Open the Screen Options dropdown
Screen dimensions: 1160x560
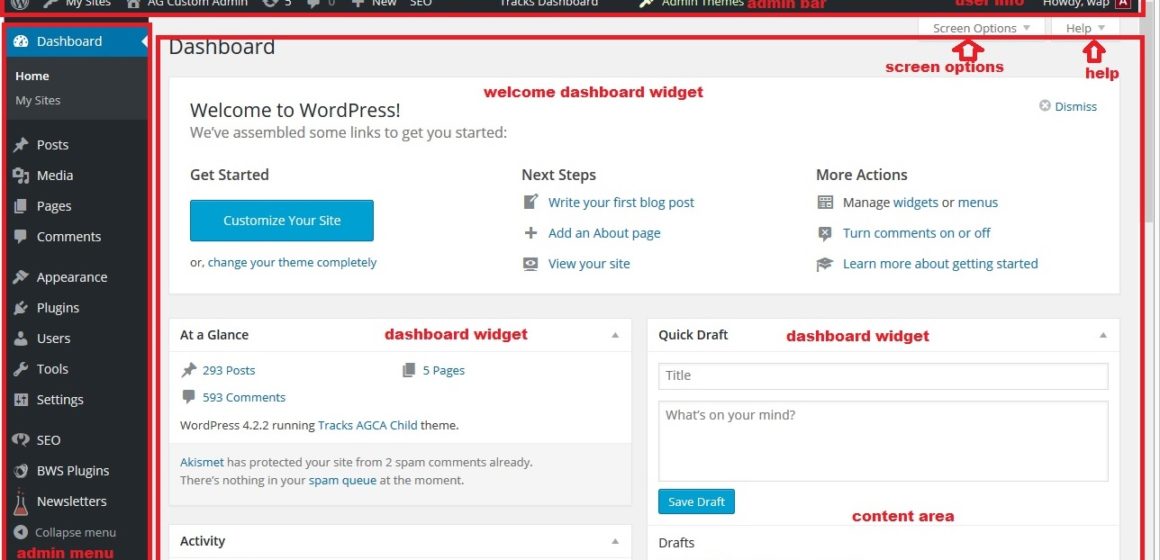[982, 28]
